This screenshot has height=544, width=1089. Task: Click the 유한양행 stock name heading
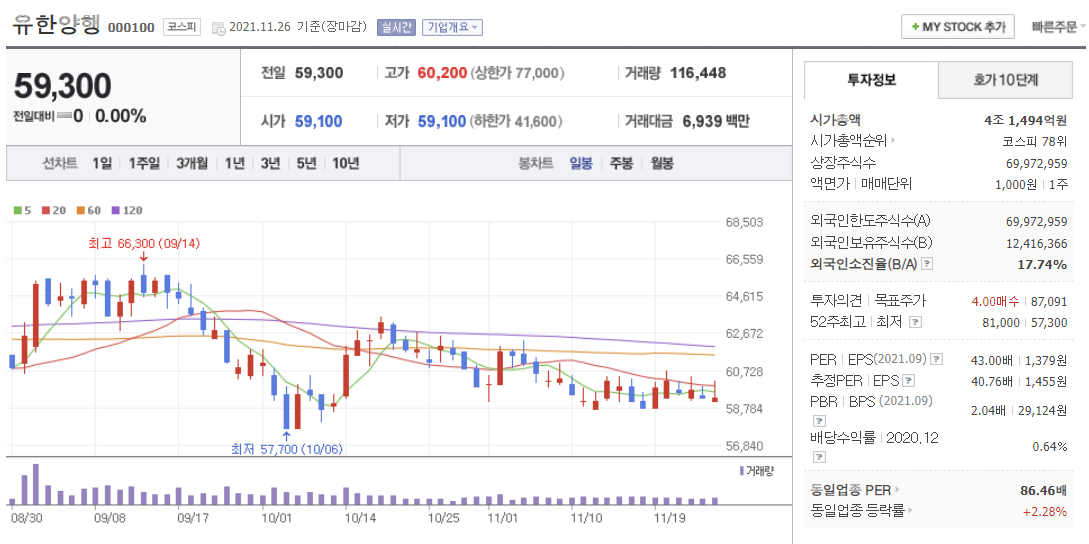pos(57,24)
